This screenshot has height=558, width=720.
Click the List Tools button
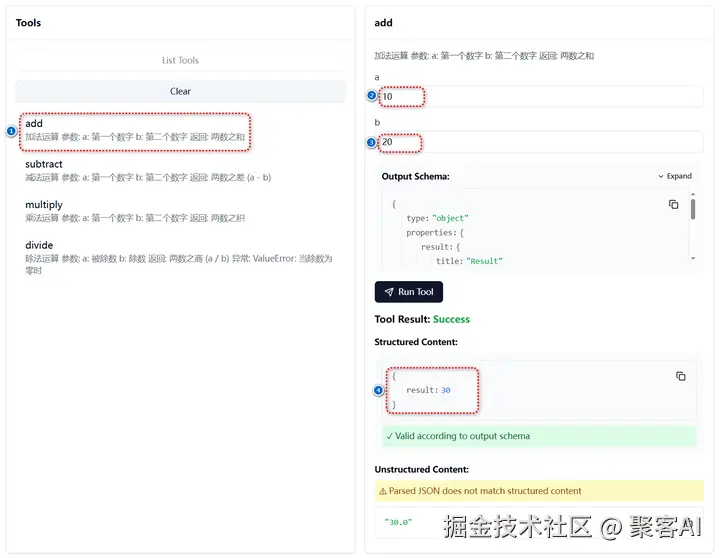(180, 60)
